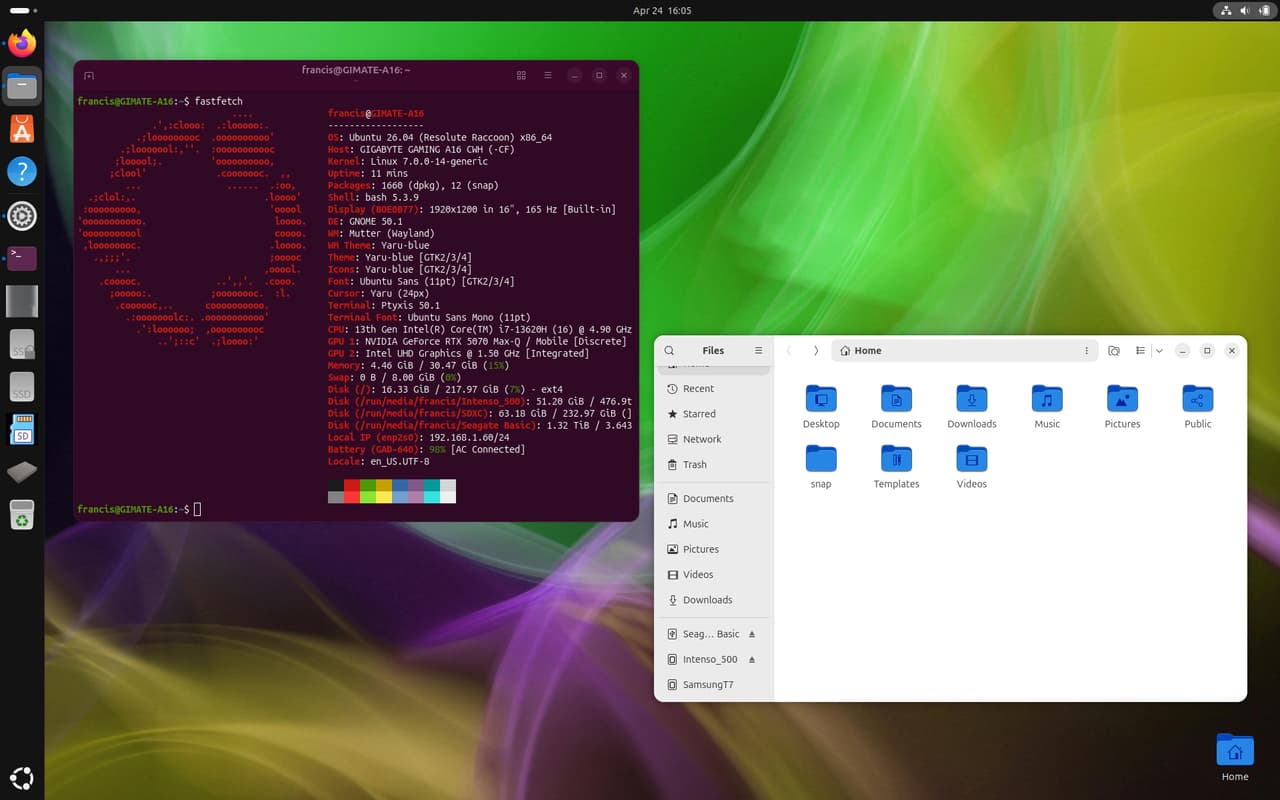Open the system status menu in top bar

pyautogui.click(x=1245, y=11)
